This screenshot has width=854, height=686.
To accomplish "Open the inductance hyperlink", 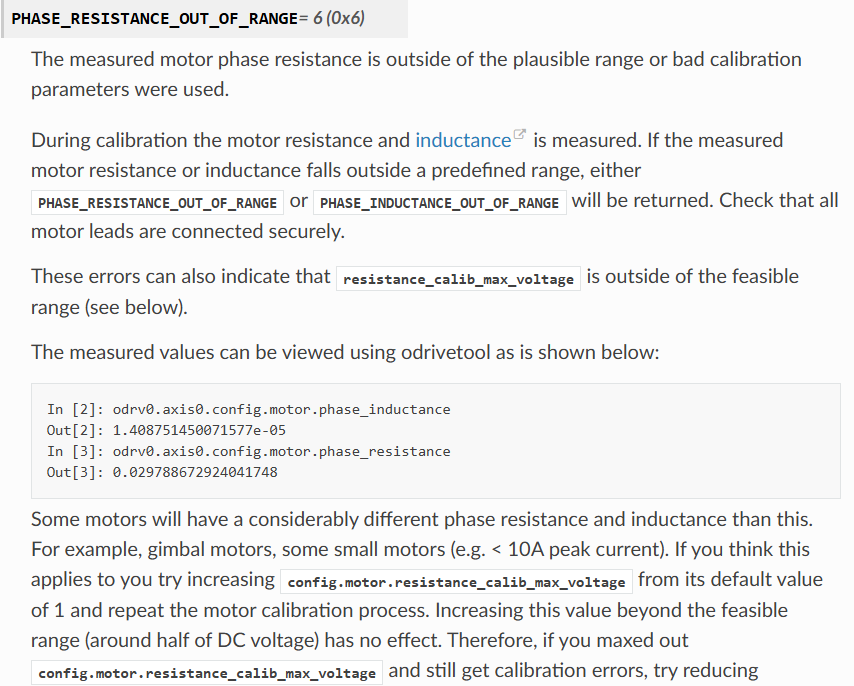I will tap(463, 140).
